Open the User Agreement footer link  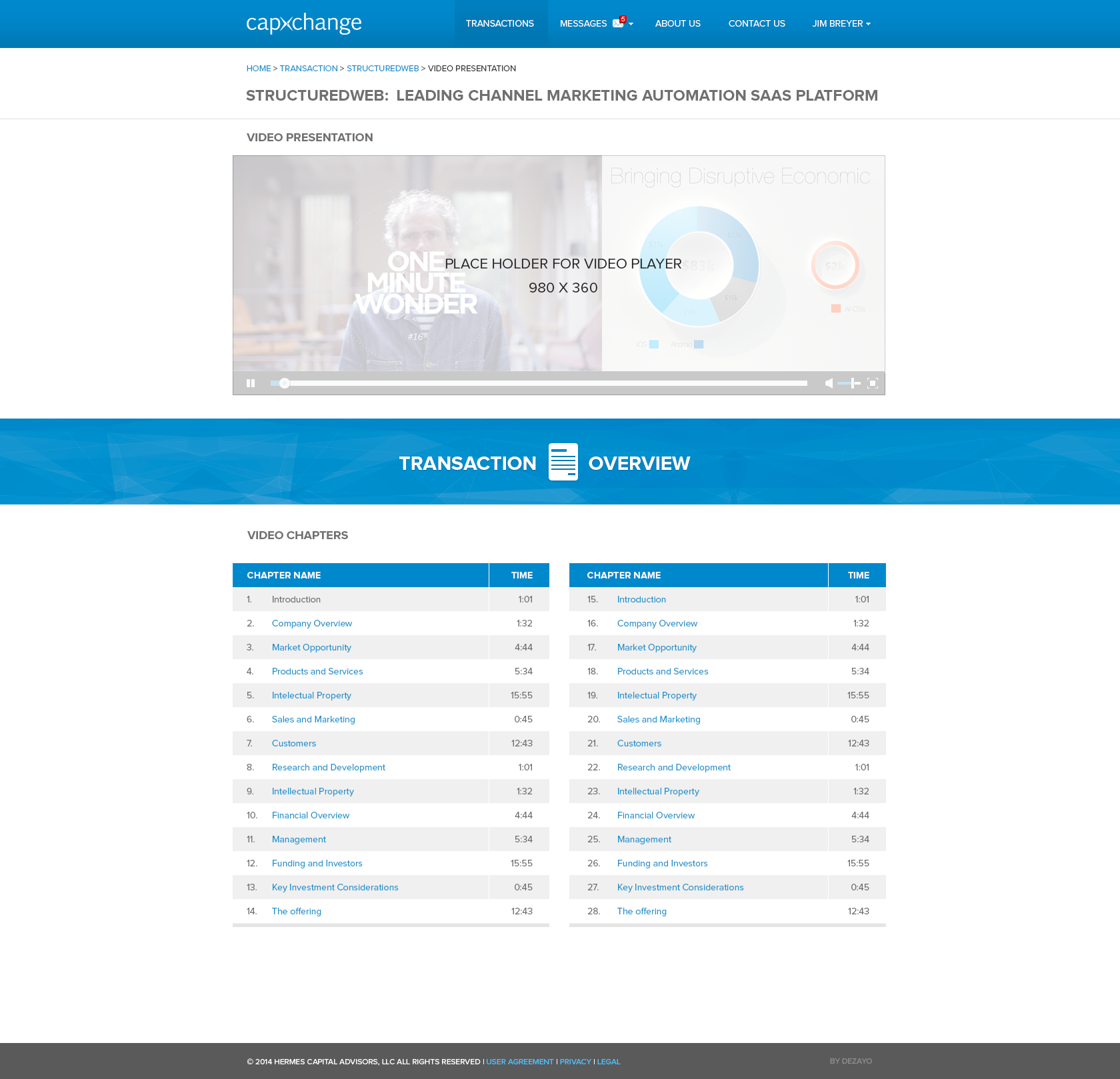point(520,1062)
